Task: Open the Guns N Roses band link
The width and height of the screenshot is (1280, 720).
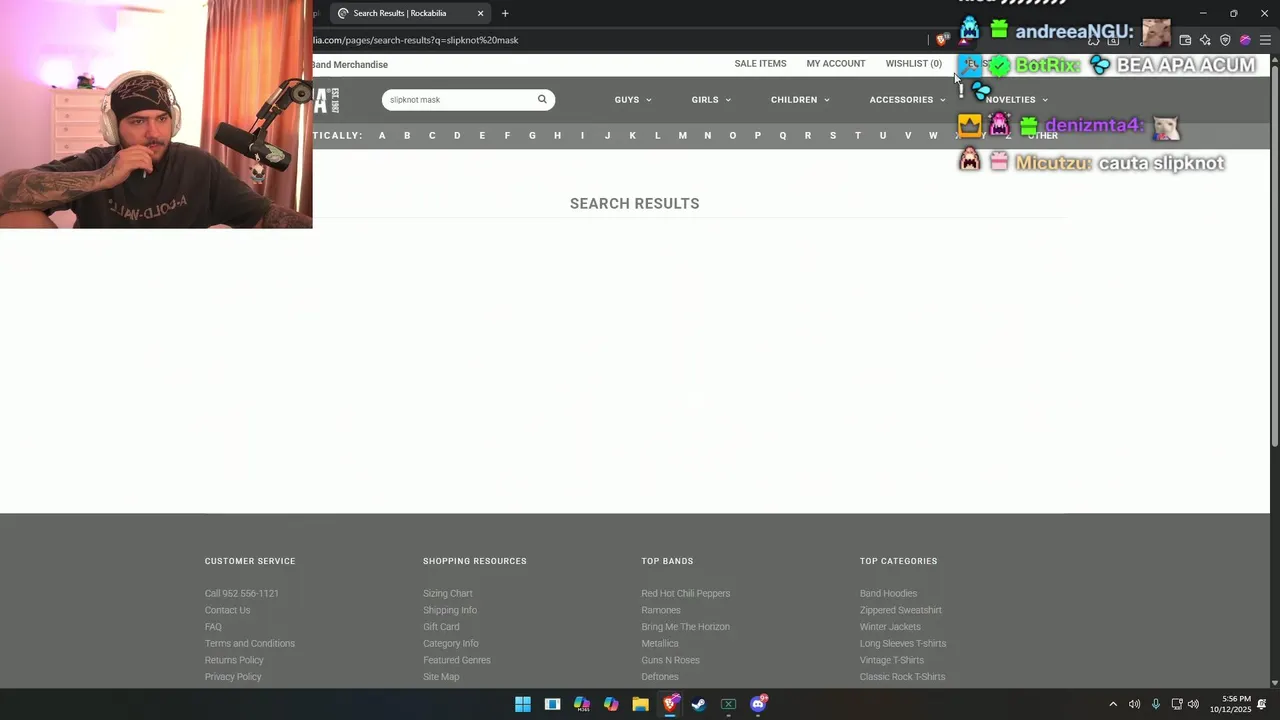Action: click(x=671, y=660)
